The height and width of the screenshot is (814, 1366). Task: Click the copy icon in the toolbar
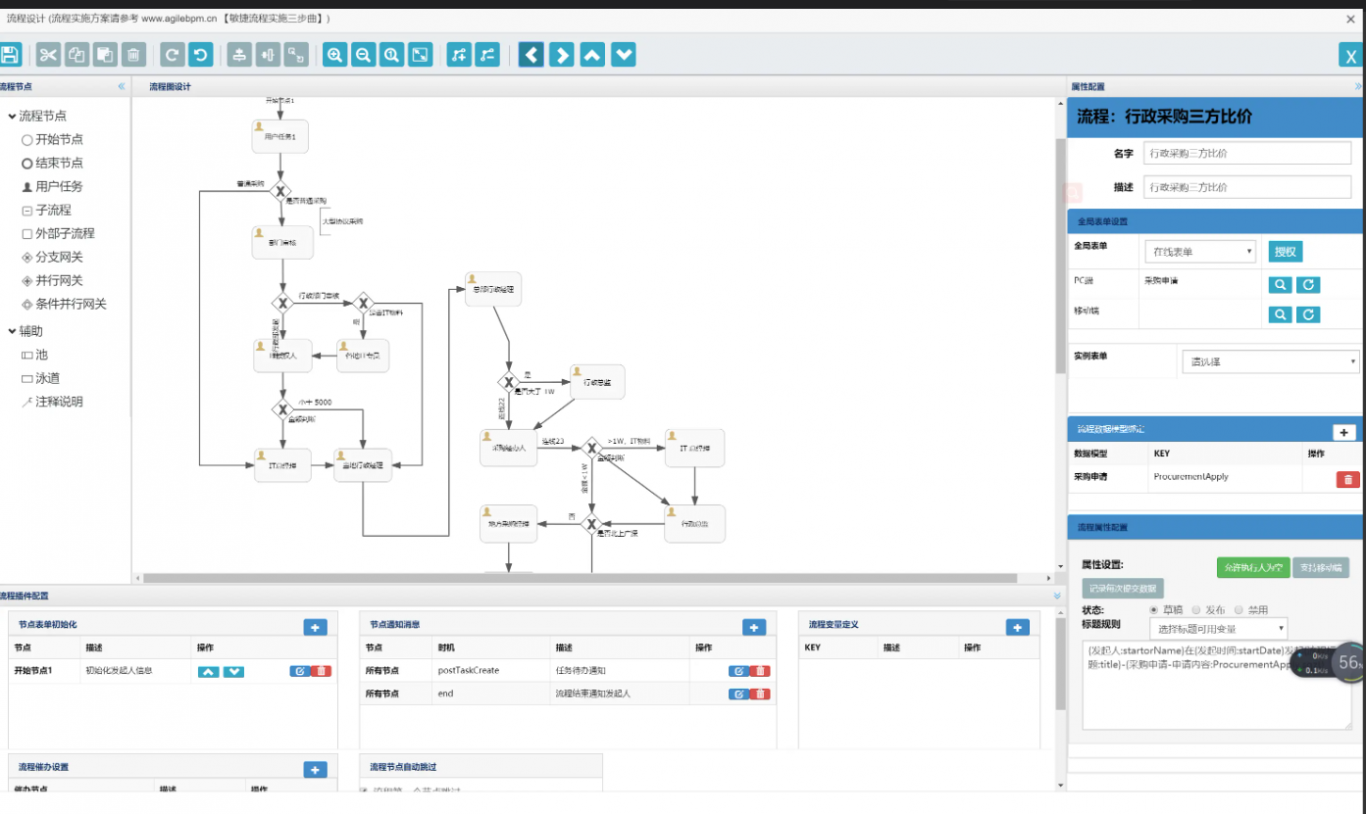[77, 55]
